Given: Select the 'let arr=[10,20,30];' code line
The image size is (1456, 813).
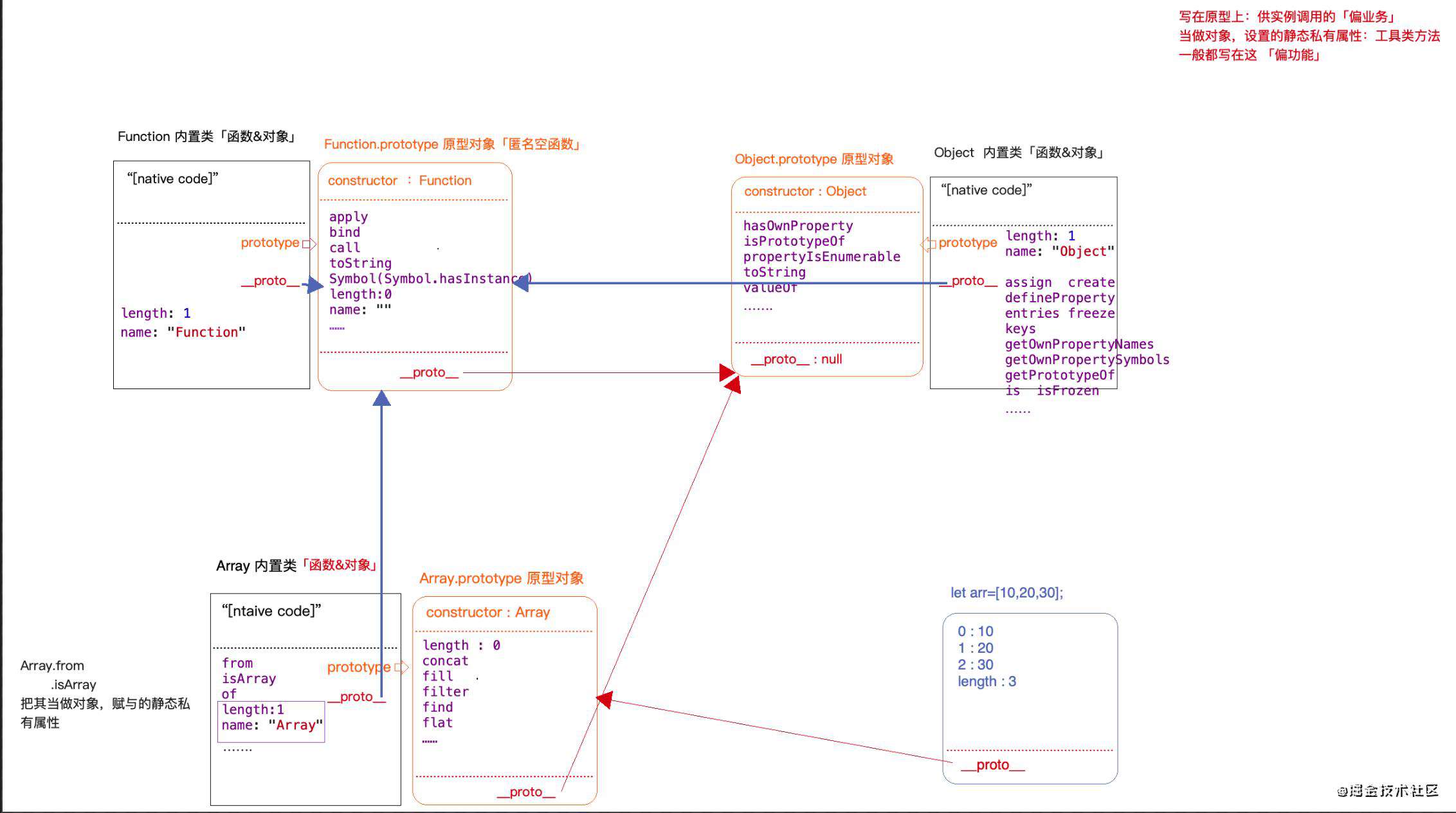Looking at the screenshot, I should pos(1006,592).
